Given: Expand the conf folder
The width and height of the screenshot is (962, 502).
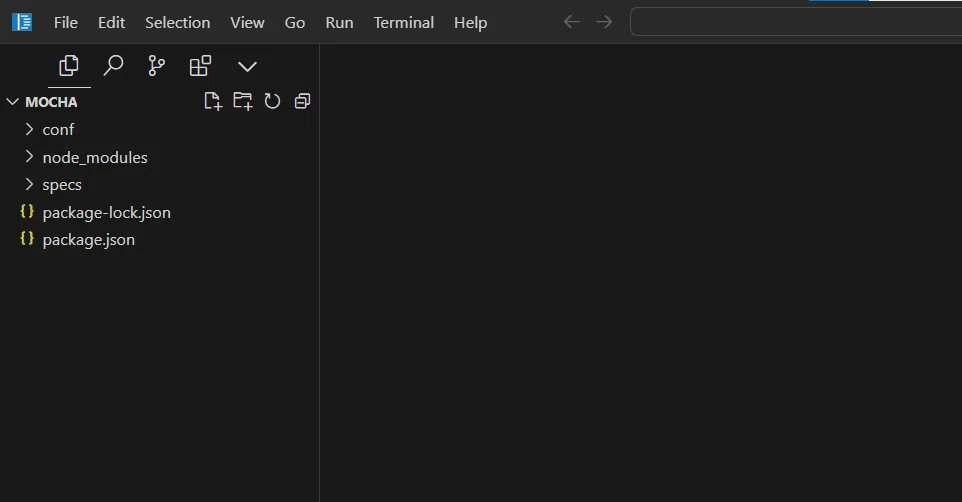Looking at the screenshot, I should click(29, 129).
